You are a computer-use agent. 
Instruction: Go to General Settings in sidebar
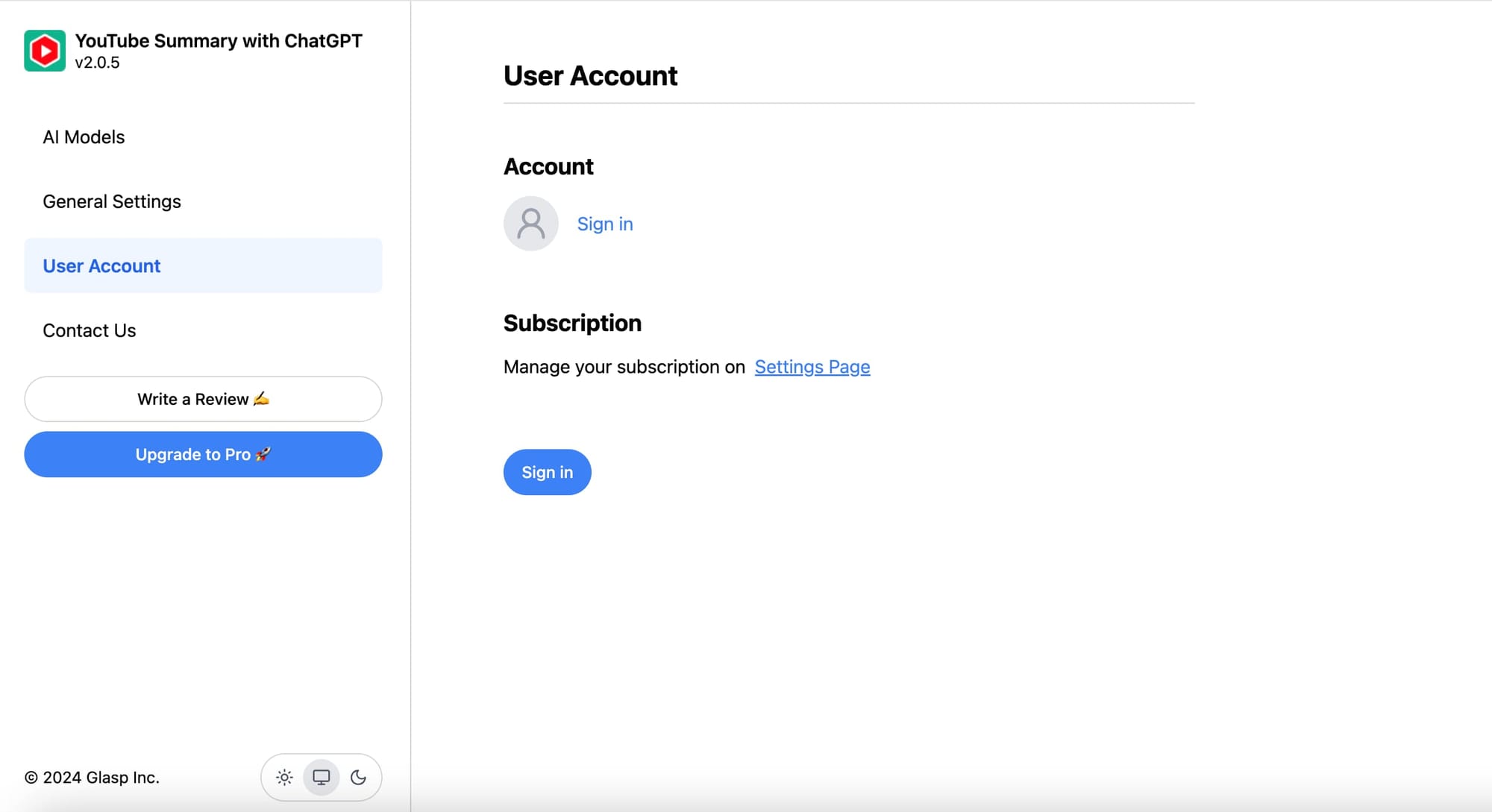tap(112, 201)
